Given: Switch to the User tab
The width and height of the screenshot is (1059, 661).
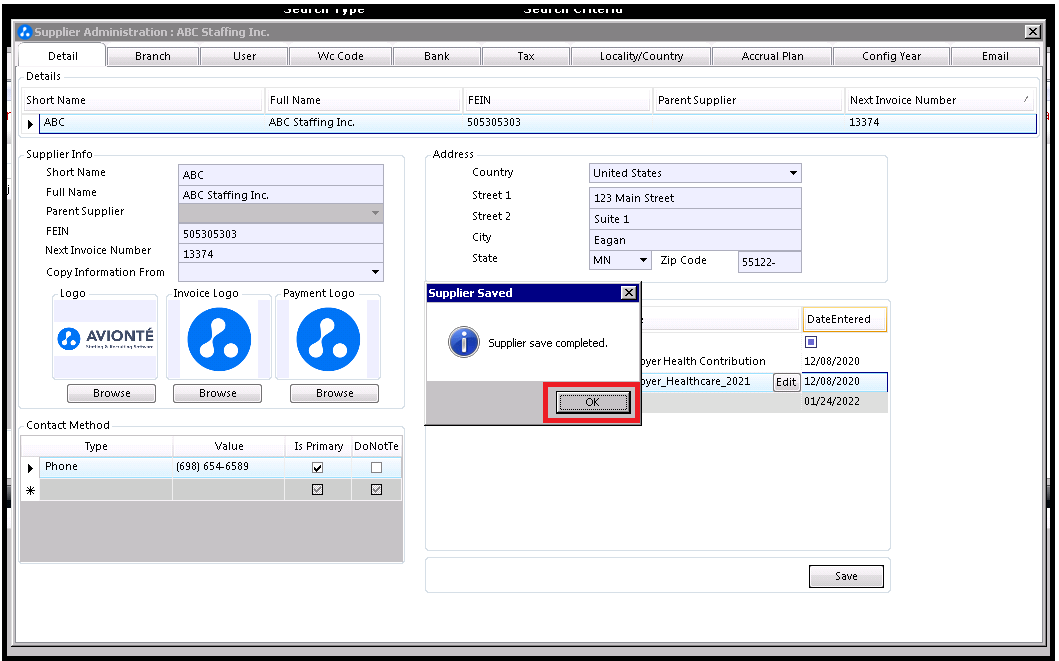Looking at the screenshot, I should (x=244, y=56).
